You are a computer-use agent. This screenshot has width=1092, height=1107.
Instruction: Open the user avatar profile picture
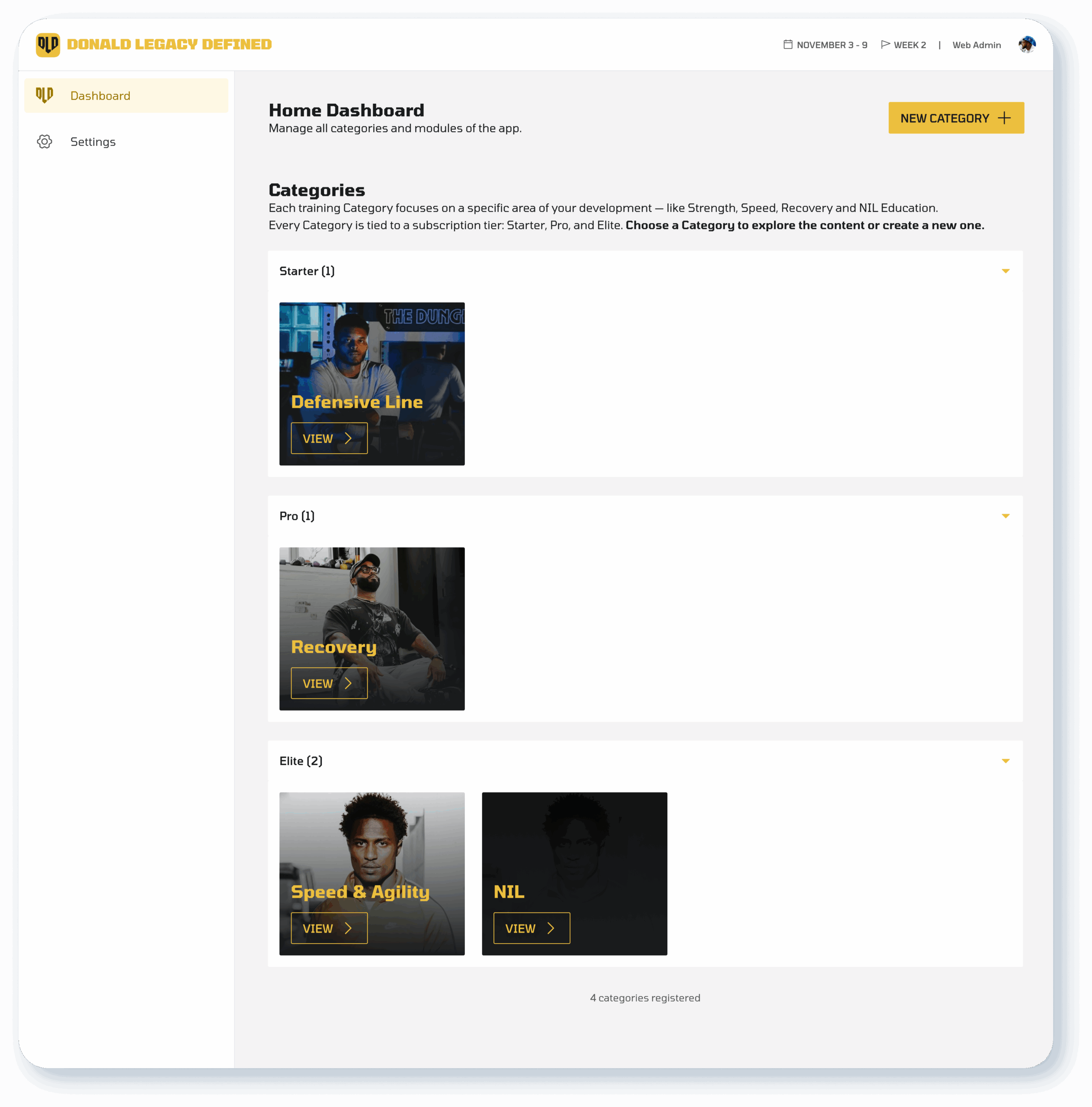pyautogui.click(x=1027, y=45)
